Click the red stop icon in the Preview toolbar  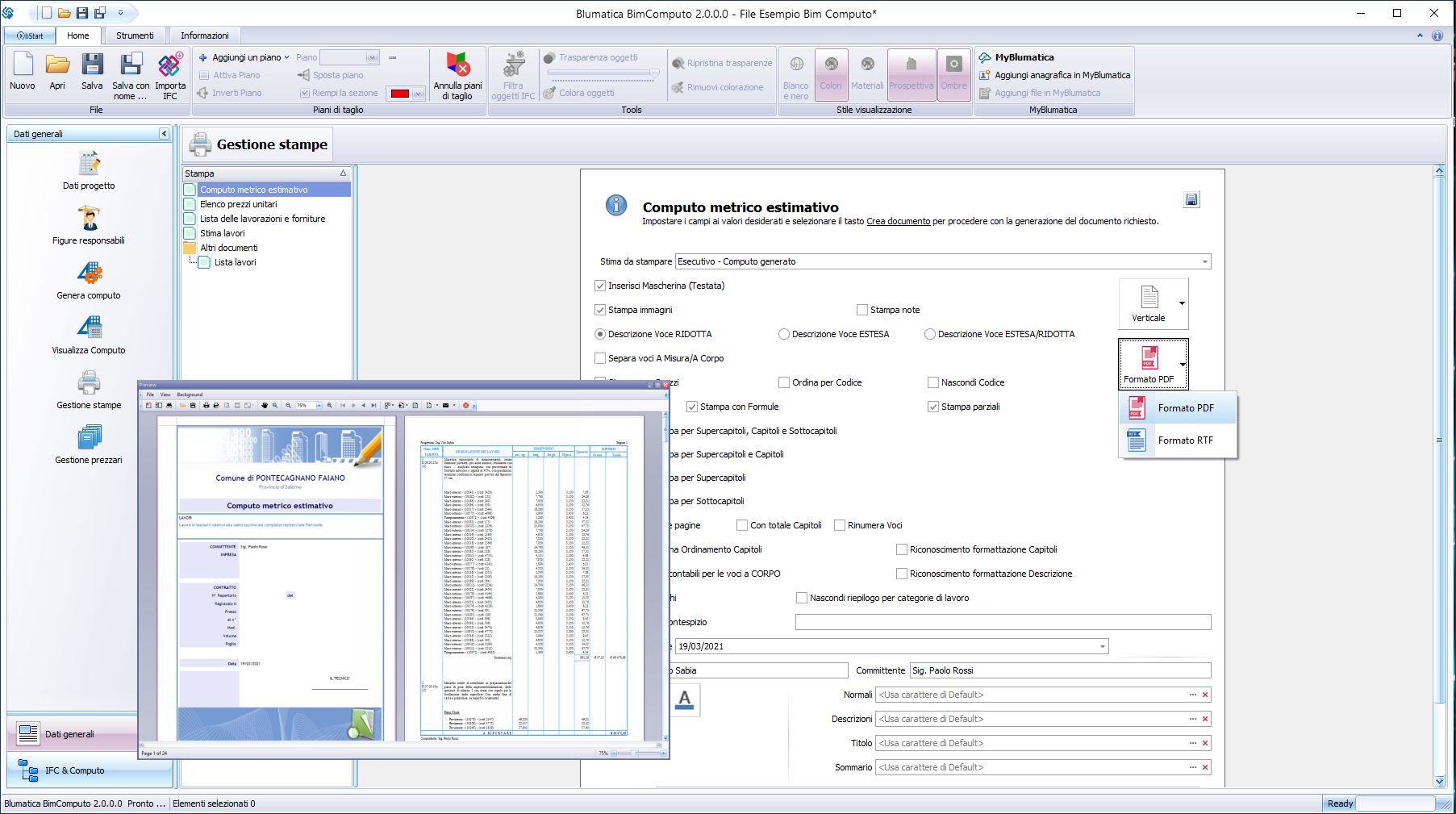pyautogui.click(x=465, y=405)
